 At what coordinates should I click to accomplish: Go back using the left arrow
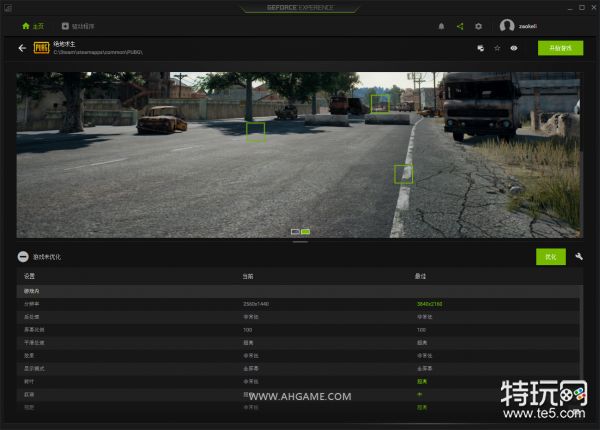22,48
